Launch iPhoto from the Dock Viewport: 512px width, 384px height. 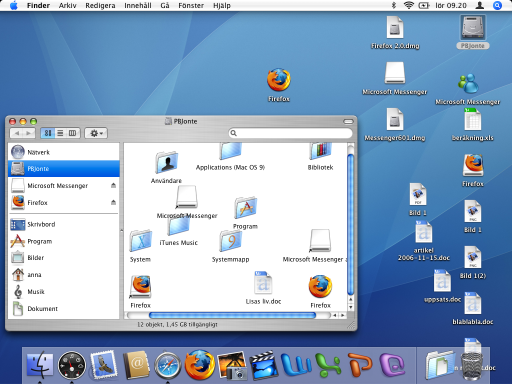click(232, 365)
